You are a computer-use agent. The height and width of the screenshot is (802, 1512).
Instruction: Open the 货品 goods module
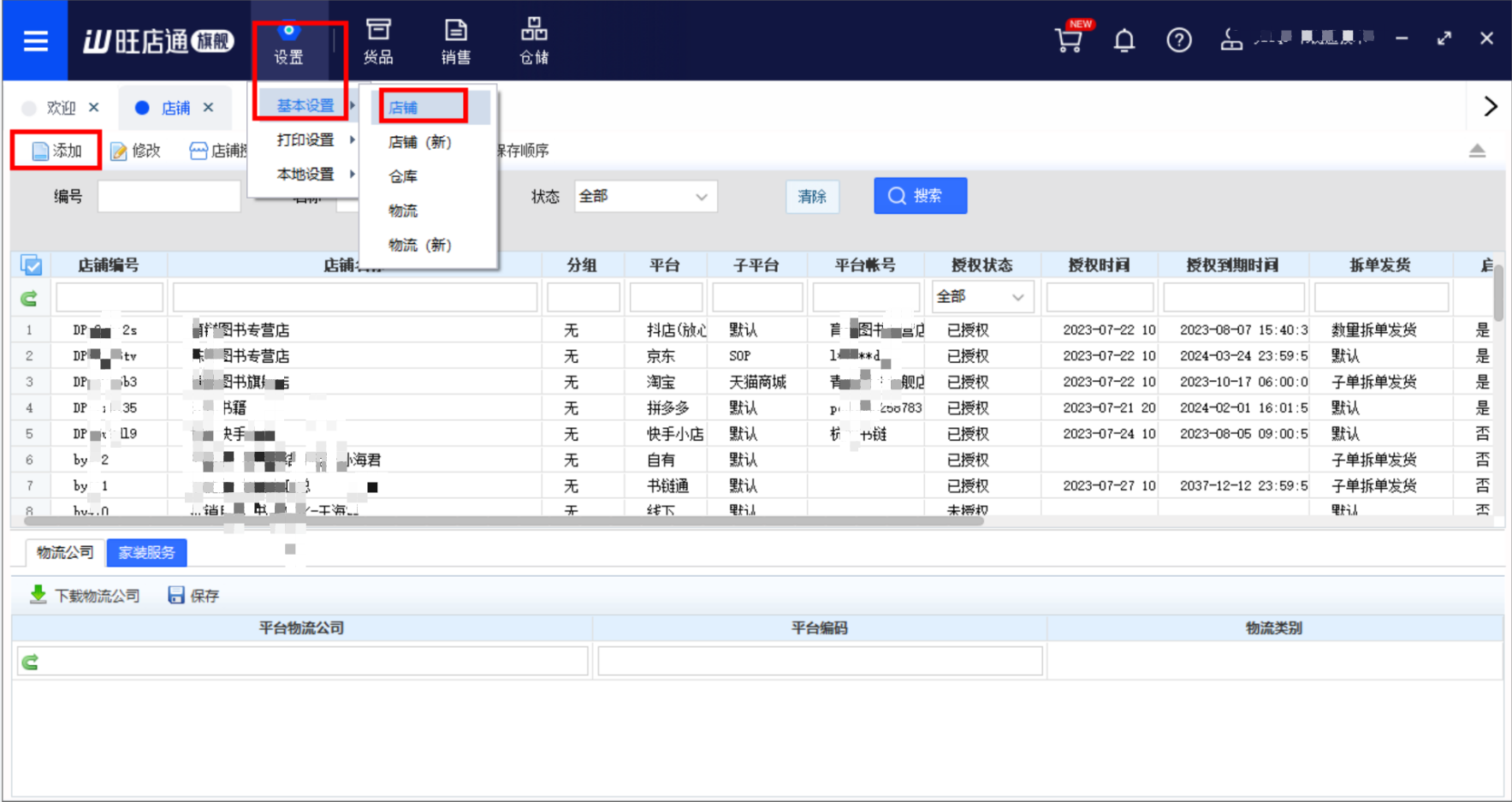378,42
